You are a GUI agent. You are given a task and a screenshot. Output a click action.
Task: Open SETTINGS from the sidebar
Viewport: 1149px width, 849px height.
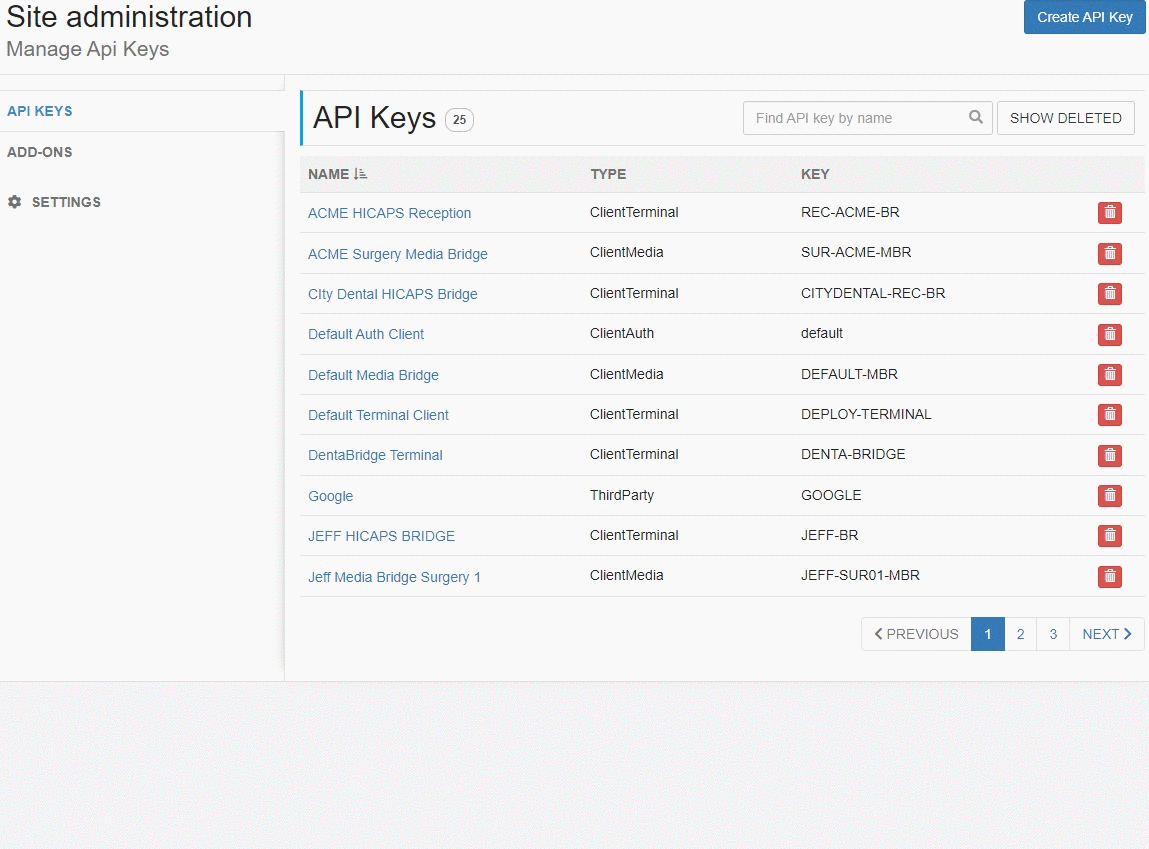click(66, 202)
